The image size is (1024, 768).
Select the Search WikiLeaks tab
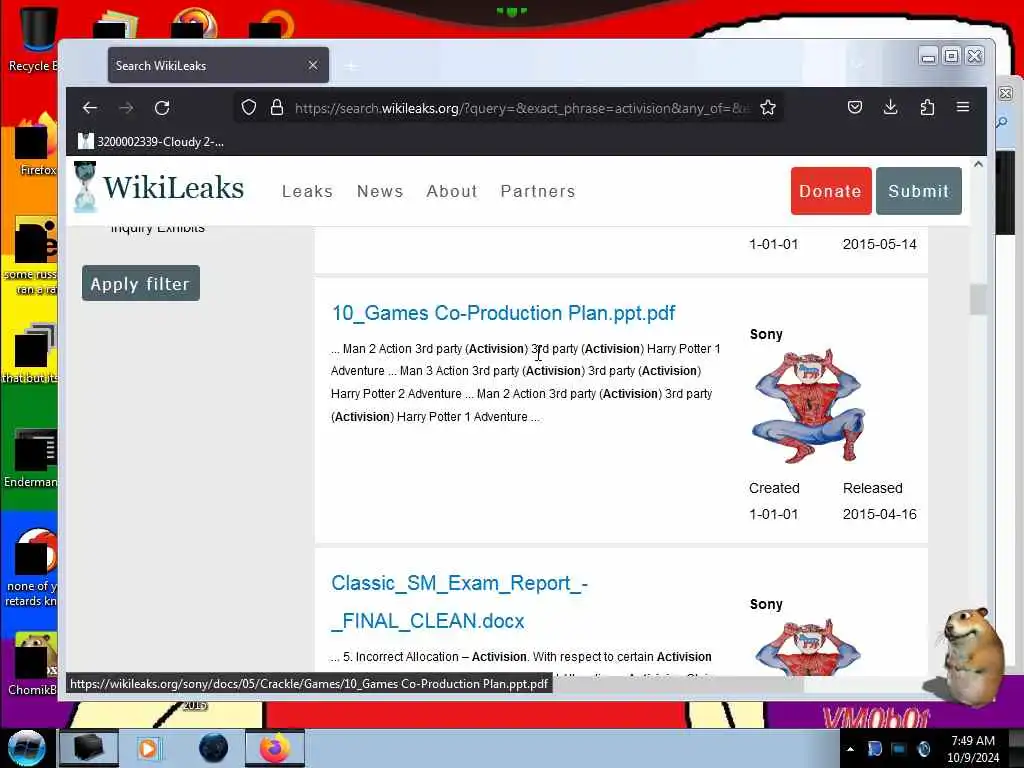(x=218, y=65)
